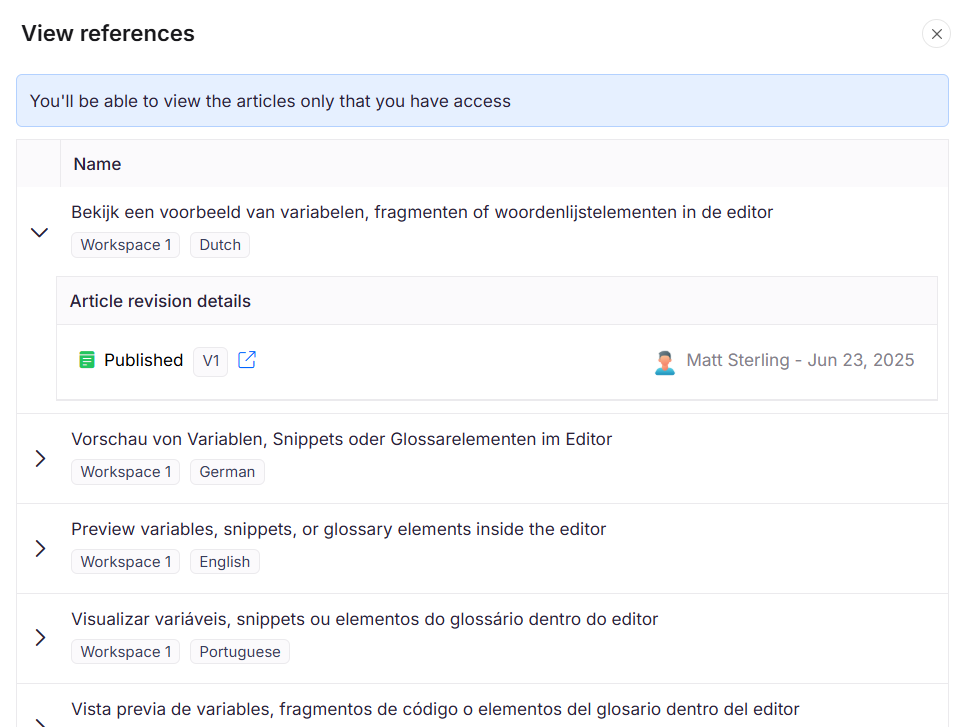Select 'Preview variables, snippets, or glossary' title

coord(338,529)
